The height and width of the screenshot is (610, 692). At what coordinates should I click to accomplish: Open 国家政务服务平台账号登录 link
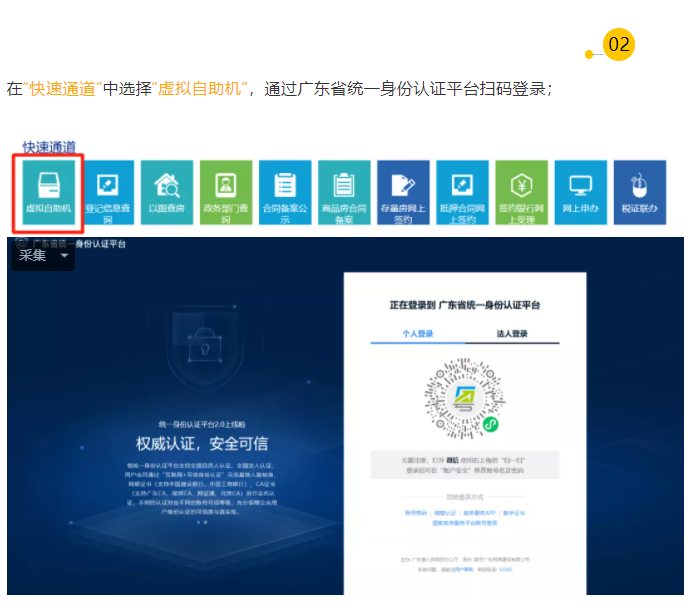tap(465, 523)
